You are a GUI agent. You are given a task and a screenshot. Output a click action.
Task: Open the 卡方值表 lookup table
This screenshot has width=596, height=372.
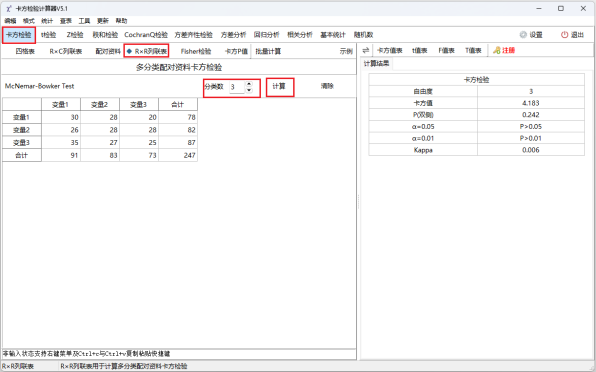coord(390,50)
